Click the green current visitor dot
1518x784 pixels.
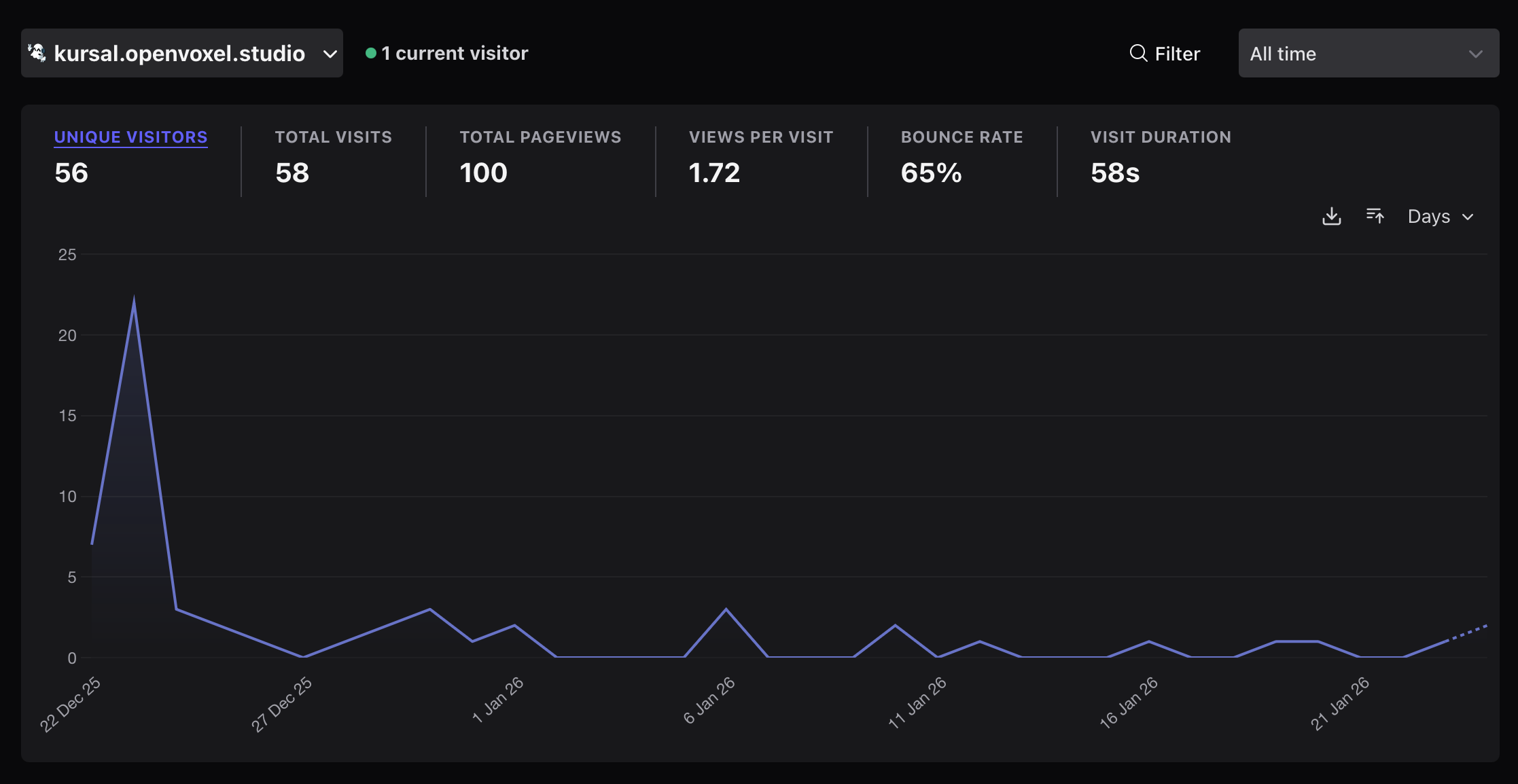click(x=370, y=53)
